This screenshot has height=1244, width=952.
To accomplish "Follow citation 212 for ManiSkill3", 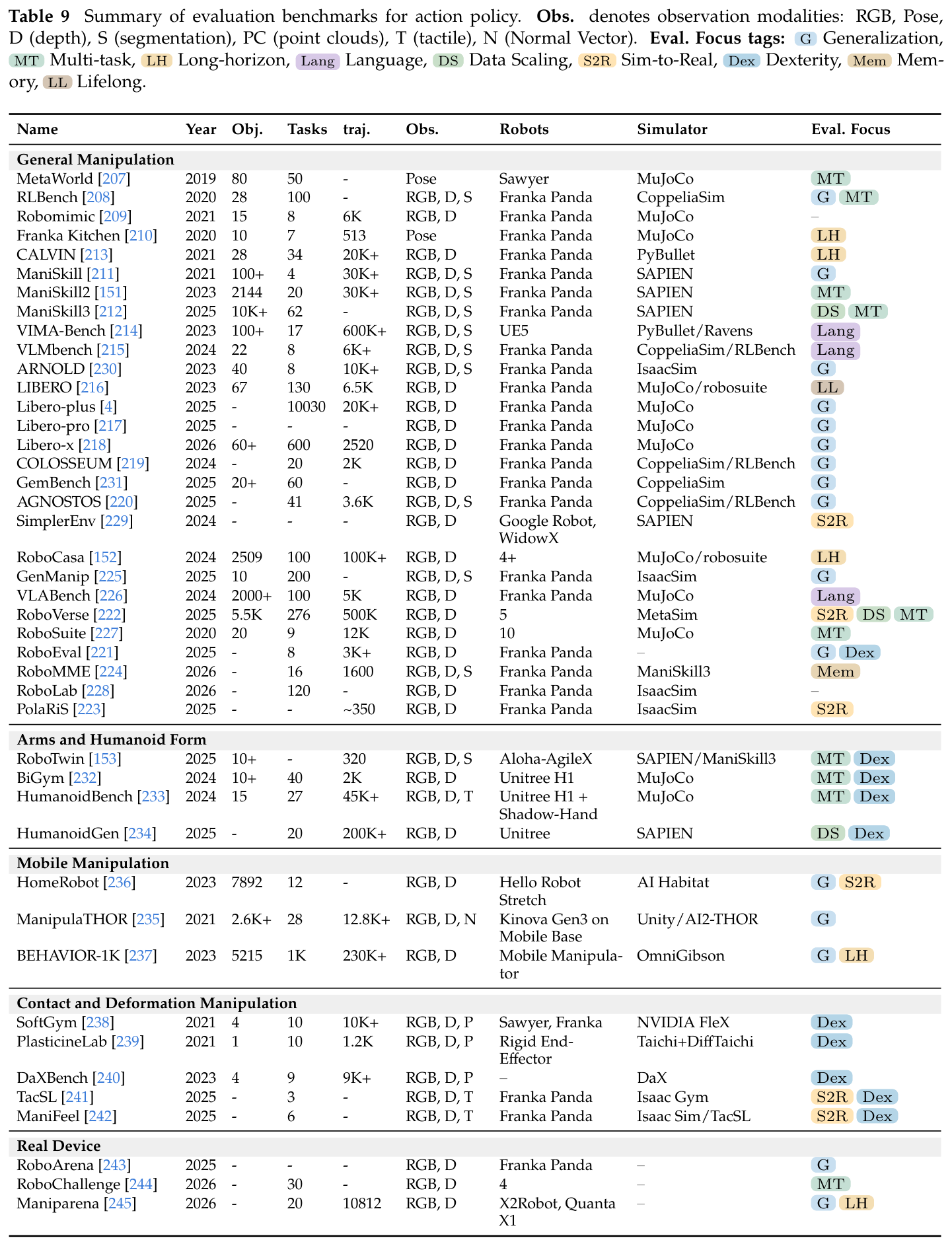I will click(x=110, y=312).
